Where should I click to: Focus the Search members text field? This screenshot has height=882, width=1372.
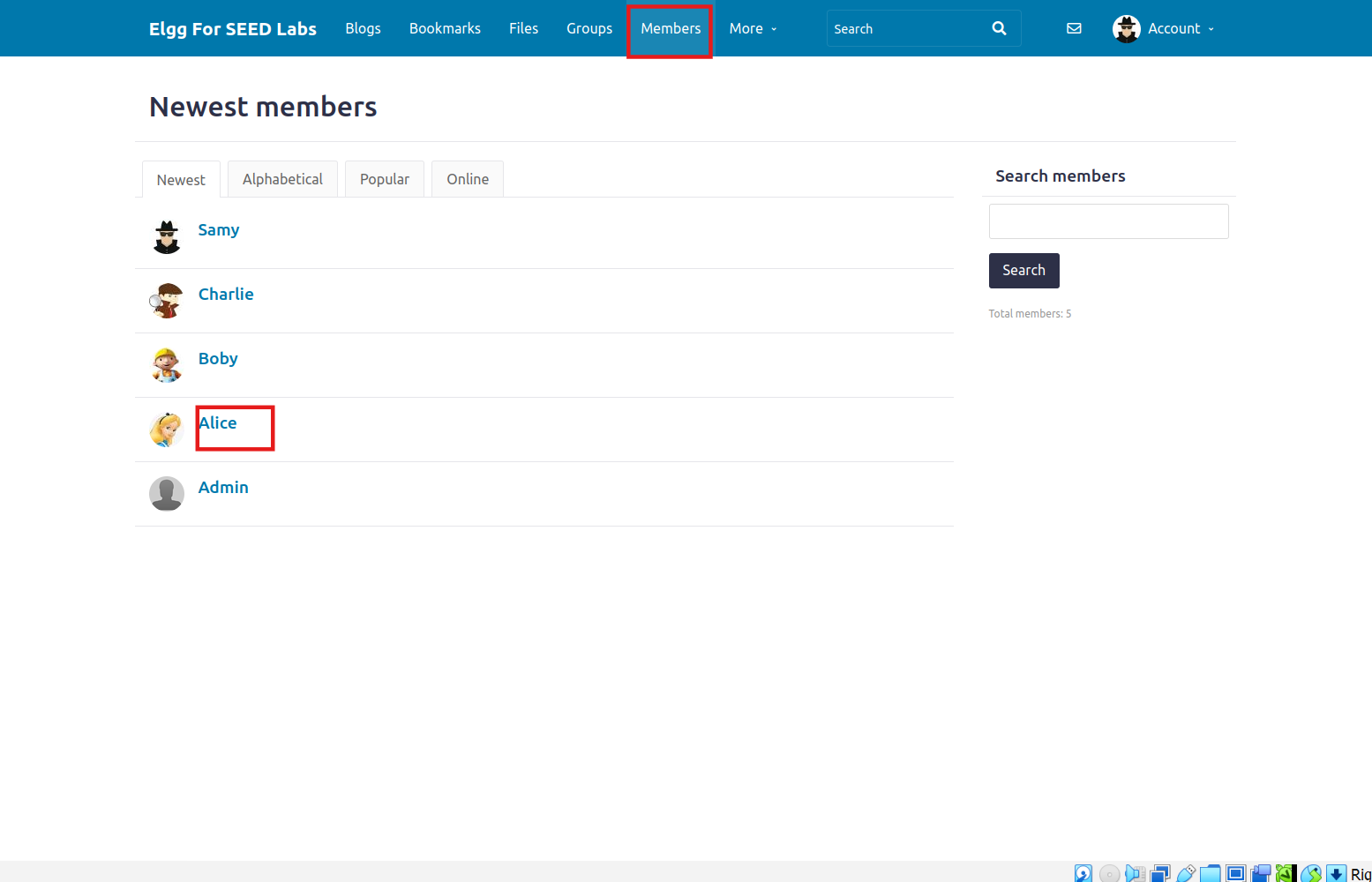[x=1108, y=221]
